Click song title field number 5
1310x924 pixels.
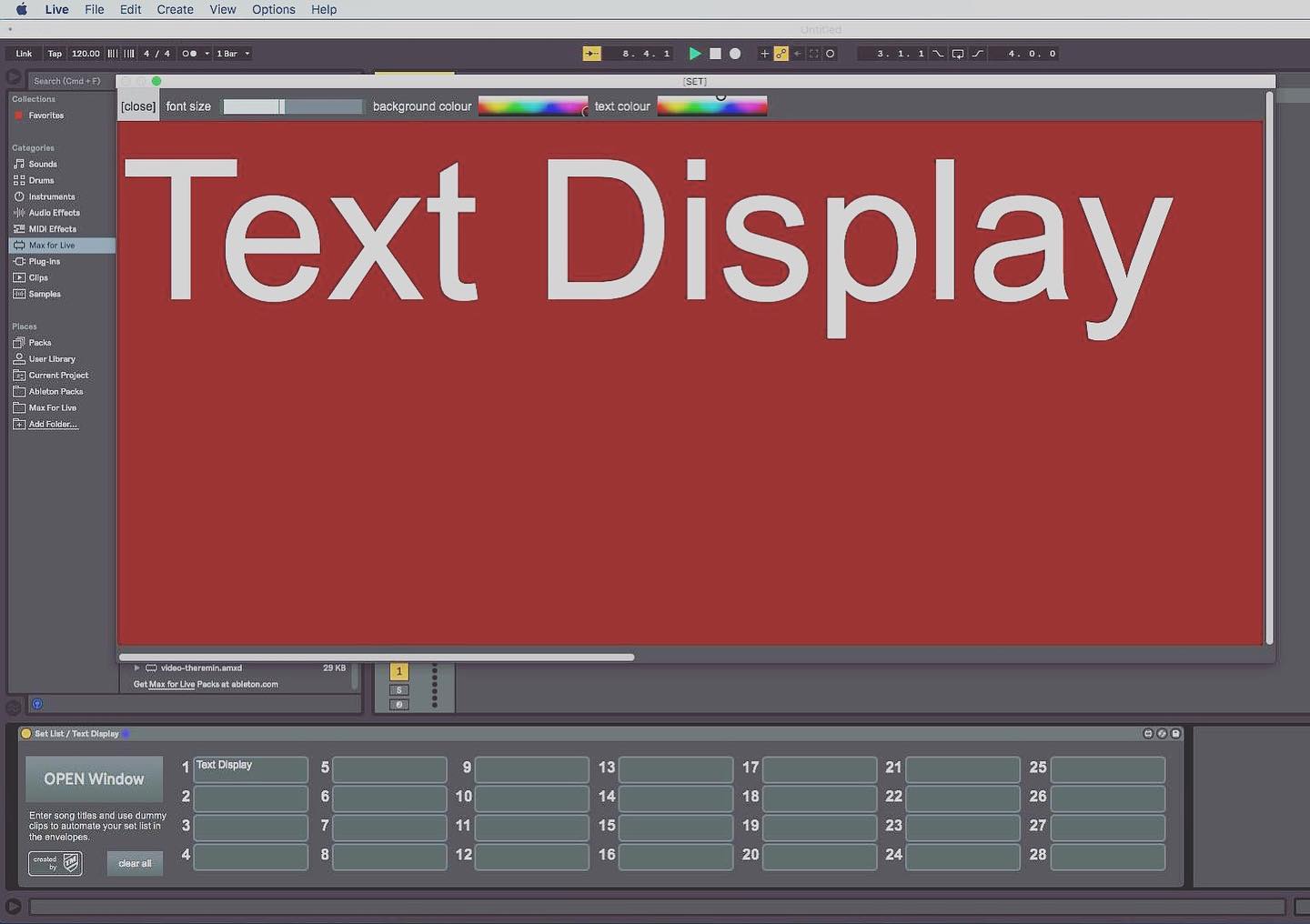(x=389, y=769)
